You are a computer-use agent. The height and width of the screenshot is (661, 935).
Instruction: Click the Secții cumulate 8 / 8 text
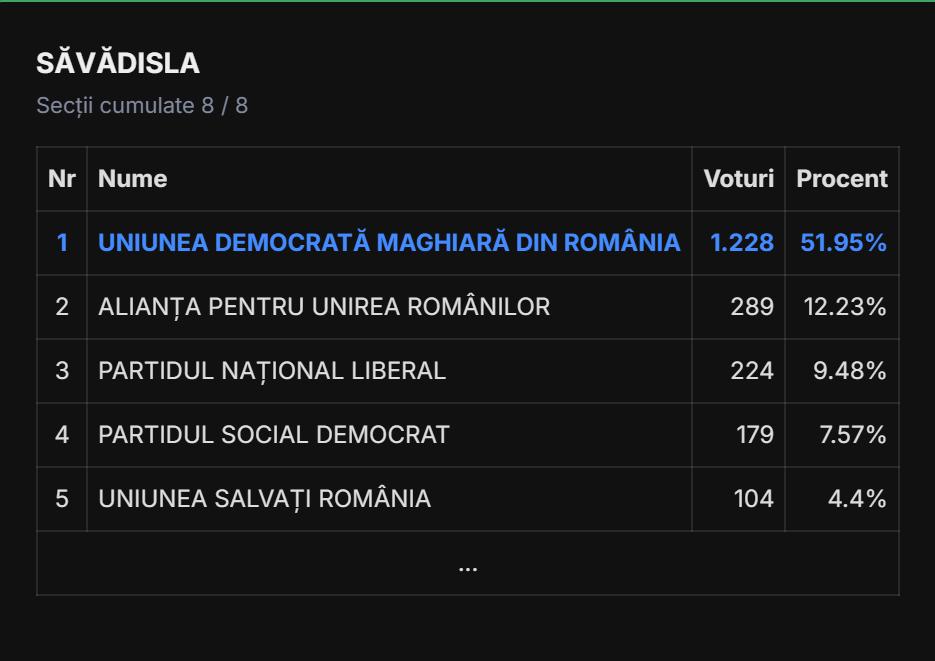coord(142,105)
